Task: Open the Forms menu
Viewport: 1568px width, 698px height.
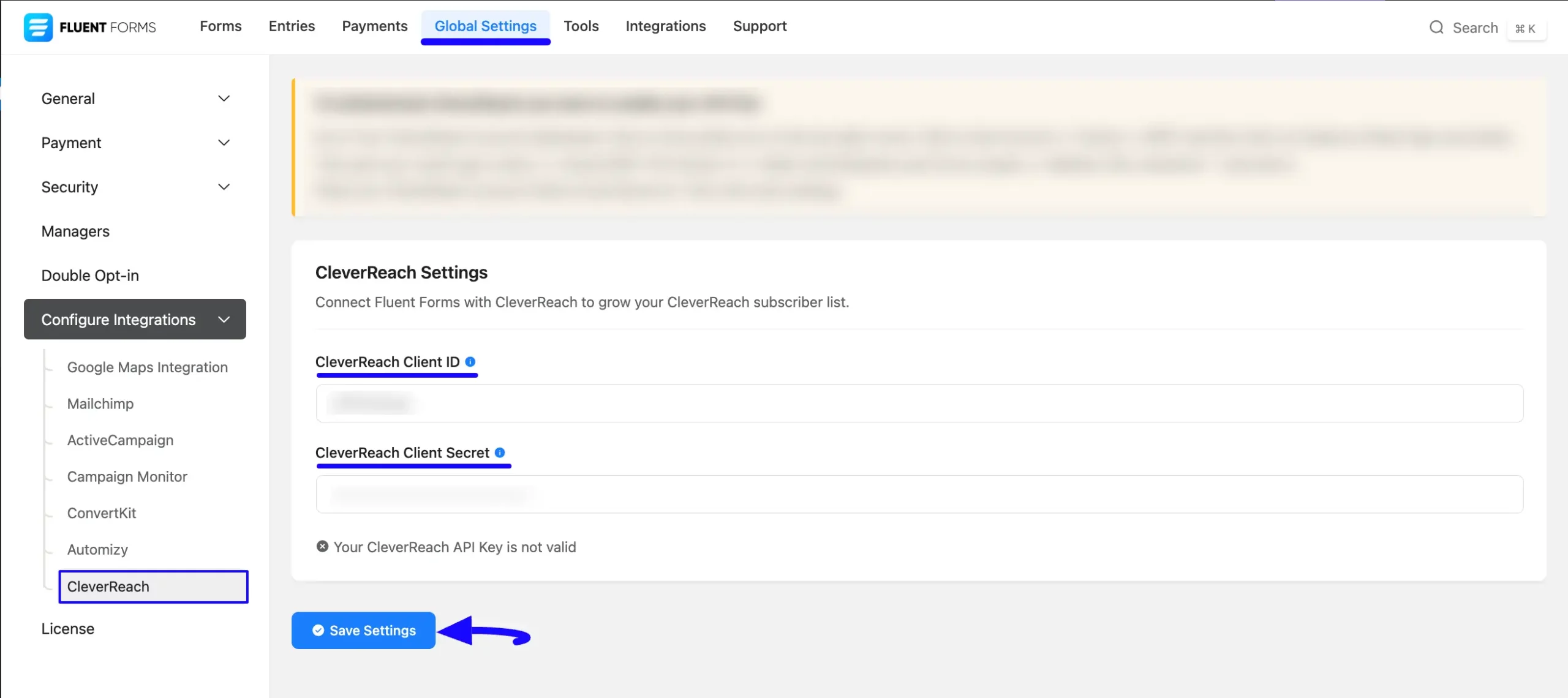Action: coord(221,26)
